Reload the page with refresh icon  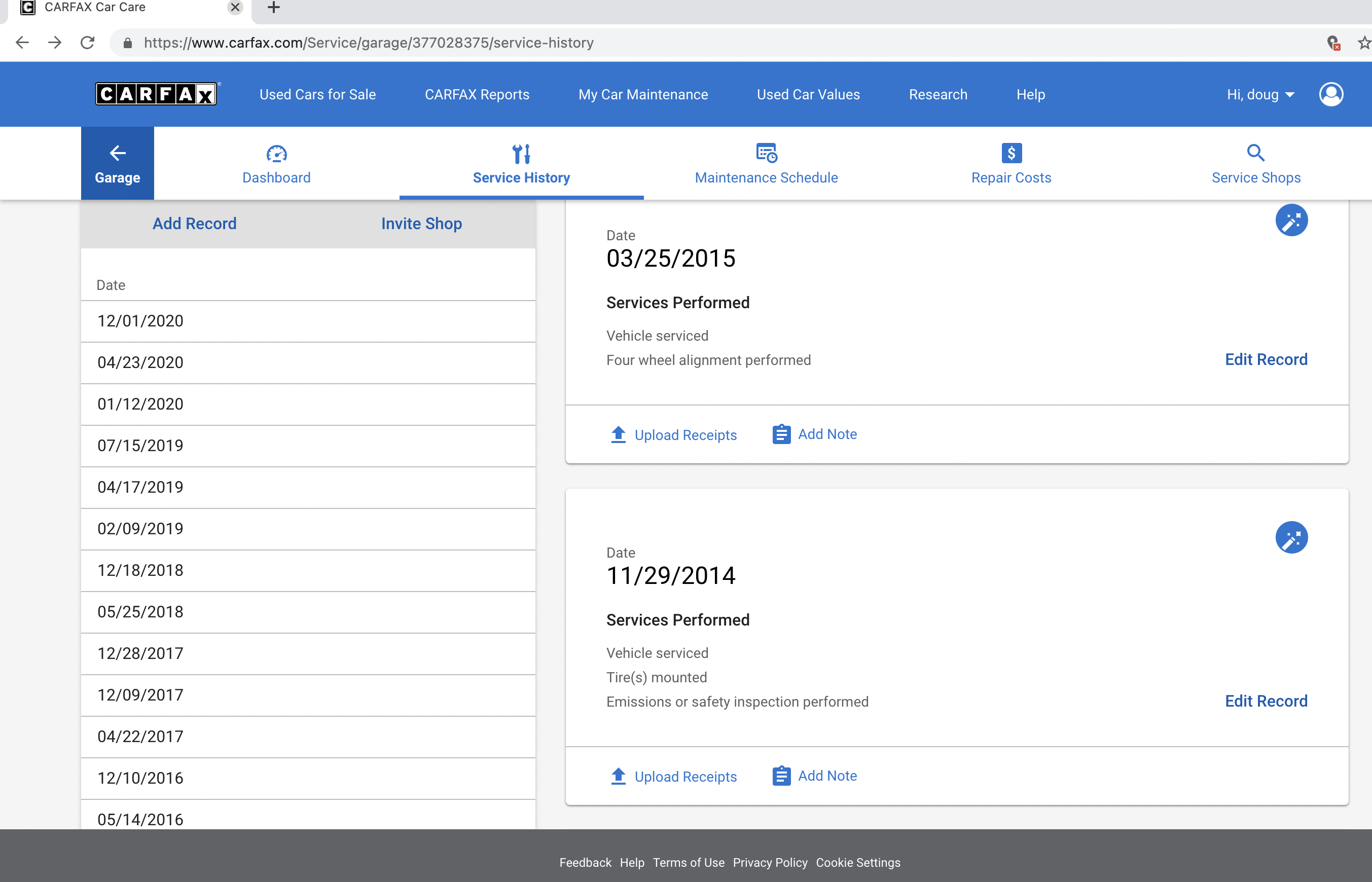tap(88, 43)
